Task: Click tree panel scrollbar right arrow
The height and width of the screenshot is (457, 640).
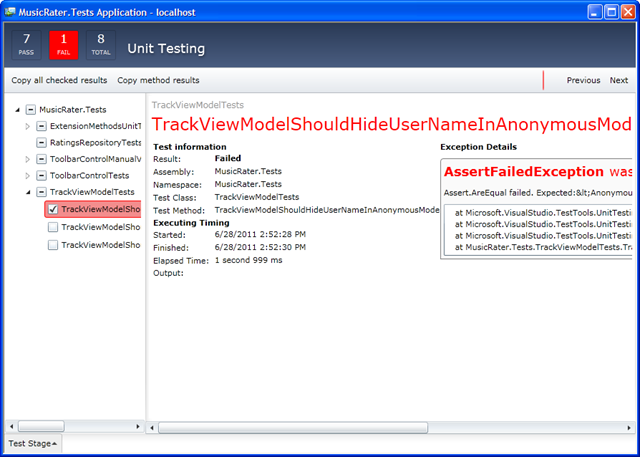Action: [138, 427]
